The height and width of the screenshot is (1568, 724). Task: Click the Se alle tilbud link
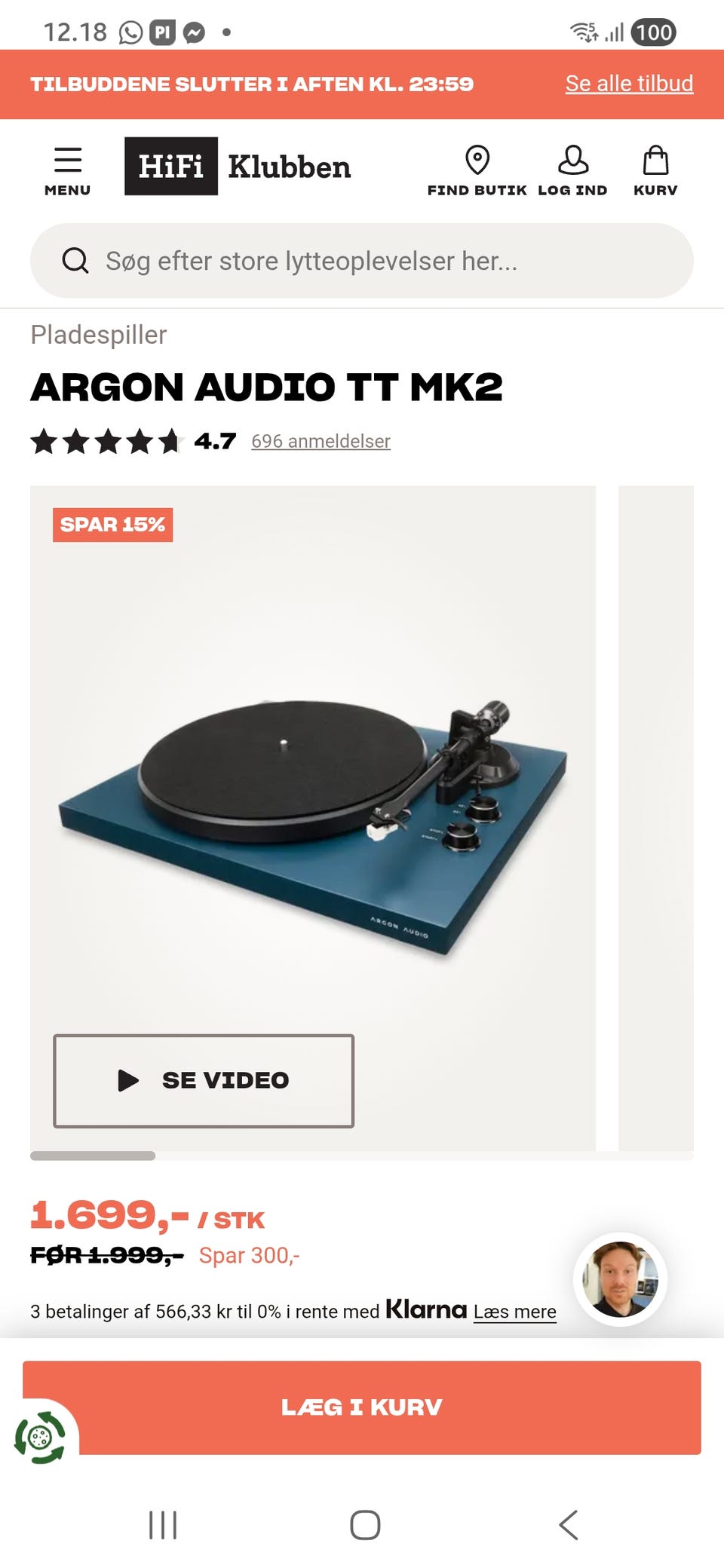click(629, 84)
